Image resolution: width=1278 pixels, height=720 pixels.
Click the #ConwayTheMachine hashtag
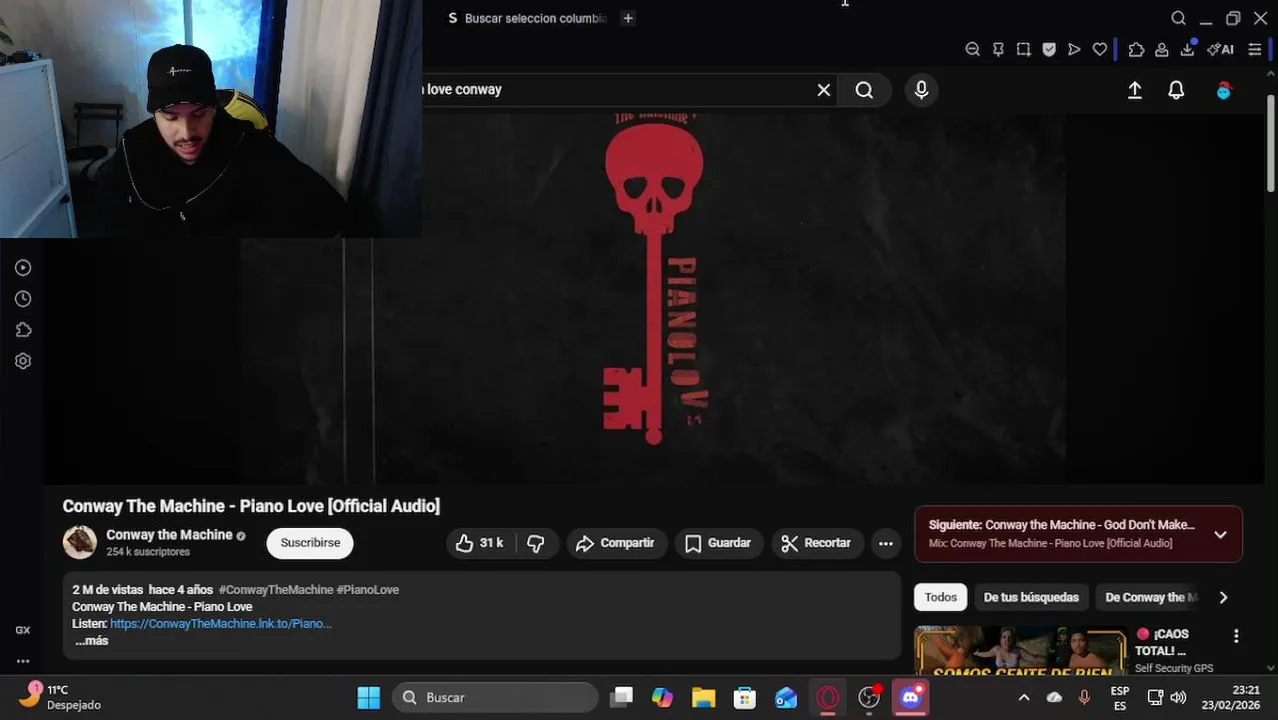click(x=276, y=590)
